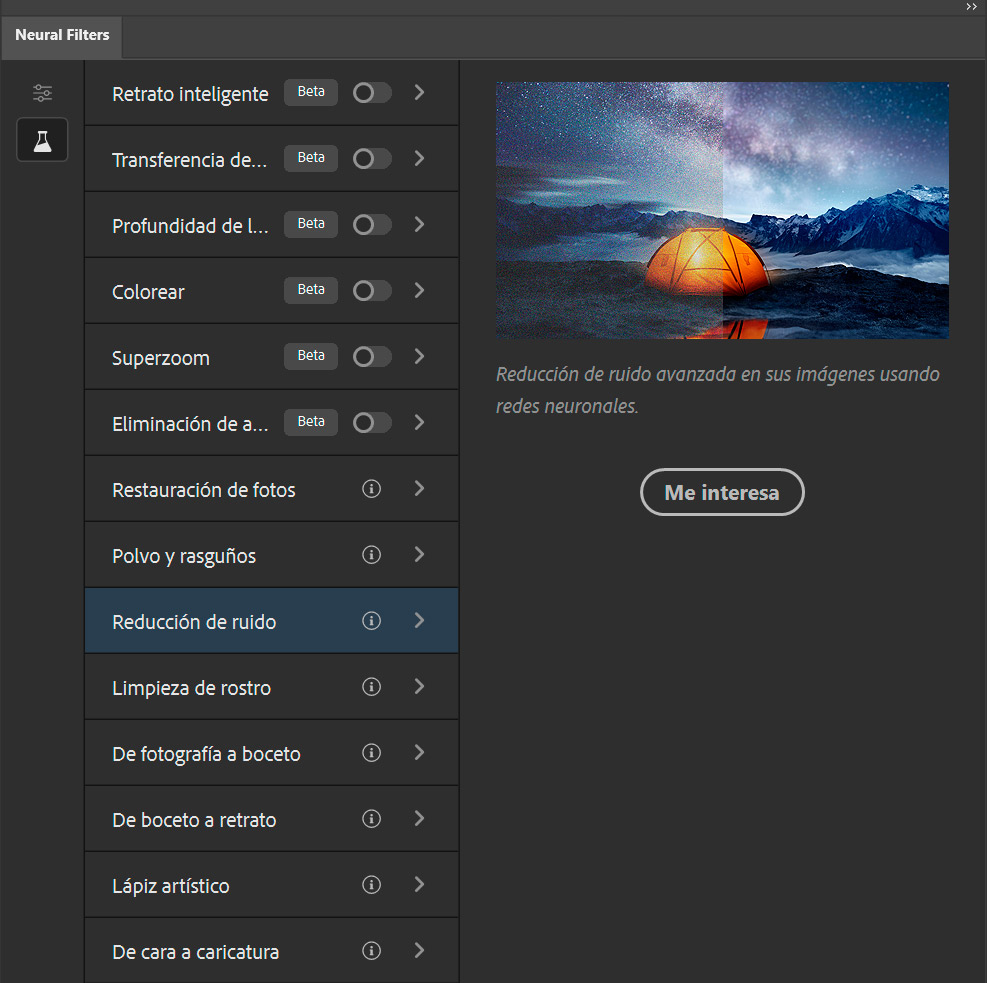
Task: Click info icon for De fotografía a boceto
Action: click(371, 752)
